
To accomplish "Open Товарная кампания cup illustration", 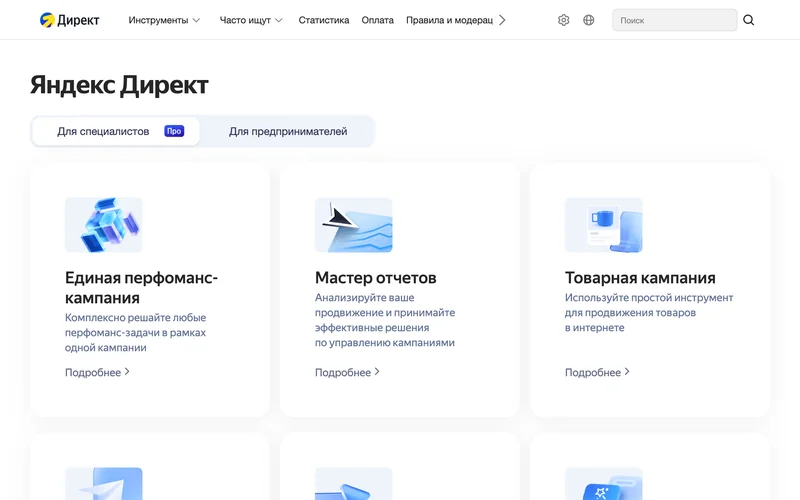I will point(604,225).
